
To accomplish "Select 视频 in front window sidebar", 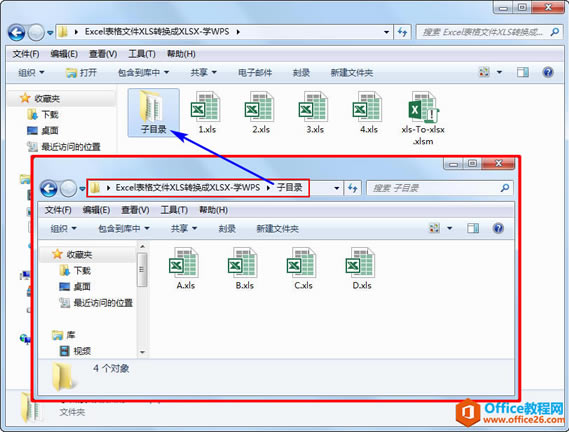I will [x=75, y=351].
